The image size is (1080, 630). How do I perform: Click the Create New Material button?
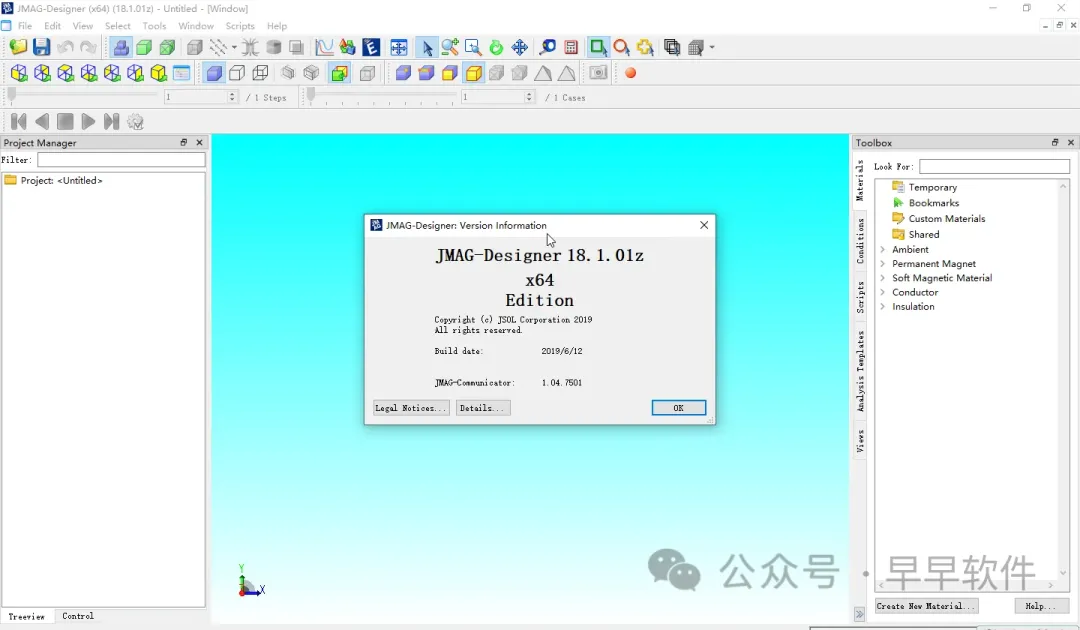[926, 606]
